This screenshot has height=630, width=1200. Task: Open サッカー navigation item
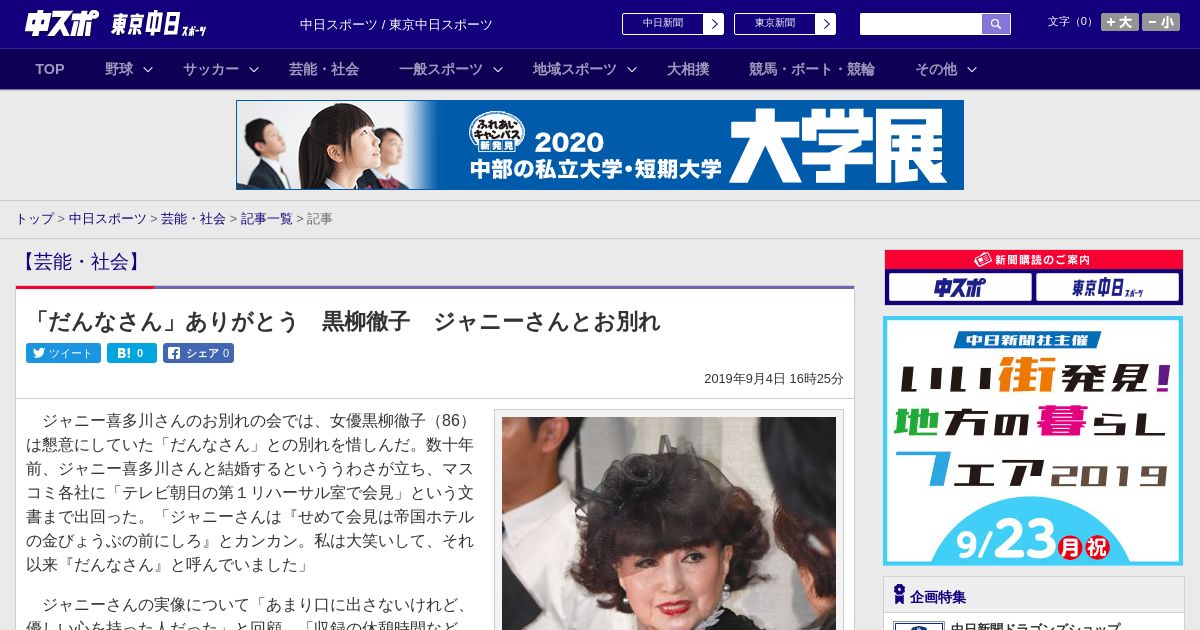(x=211, y=69)
